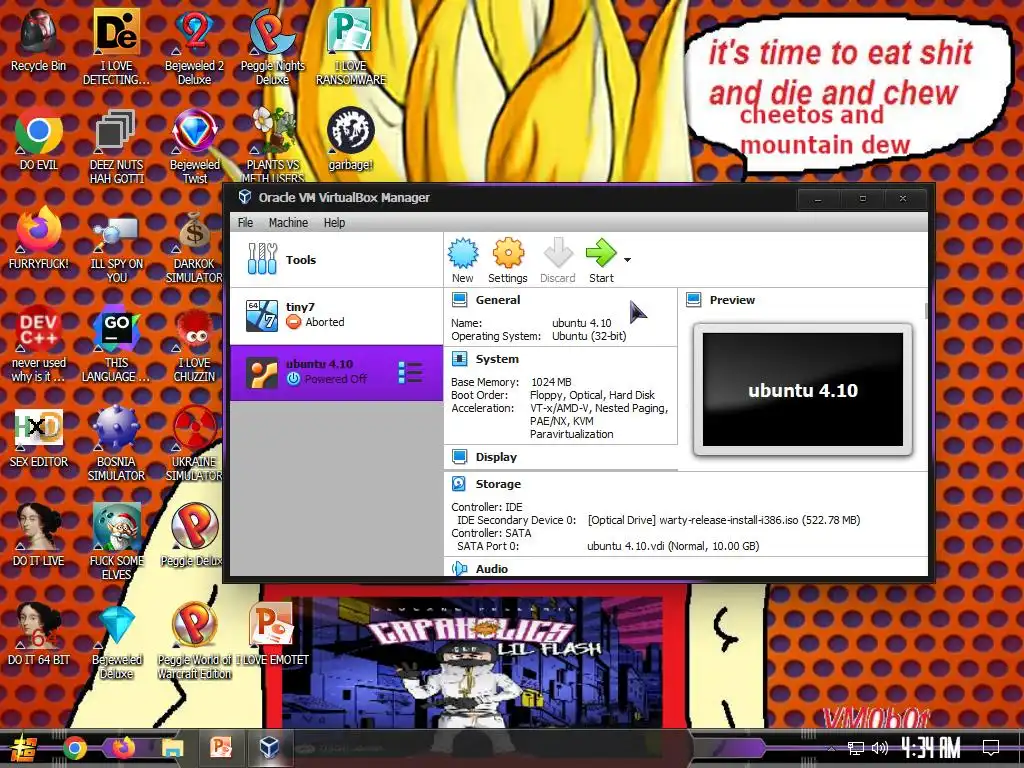Click the General section header
1024x768 pixels.
(498, 300)
